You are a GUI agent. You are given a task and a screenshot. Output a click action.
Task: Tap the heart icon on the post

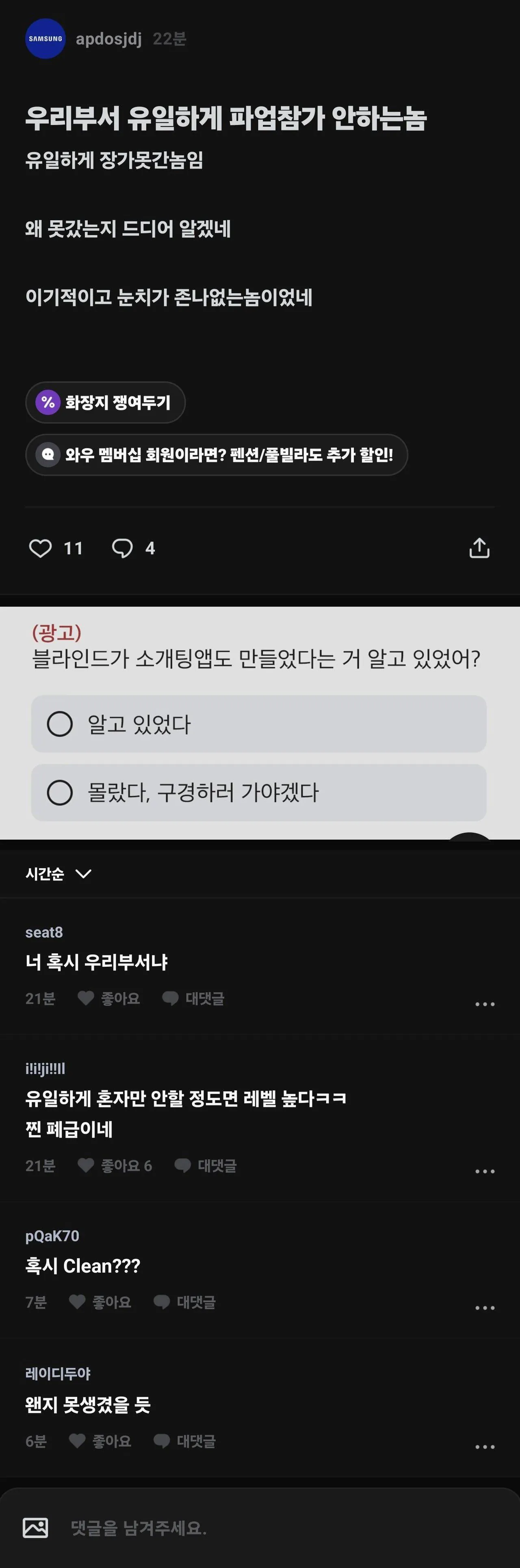click(40, 548)
